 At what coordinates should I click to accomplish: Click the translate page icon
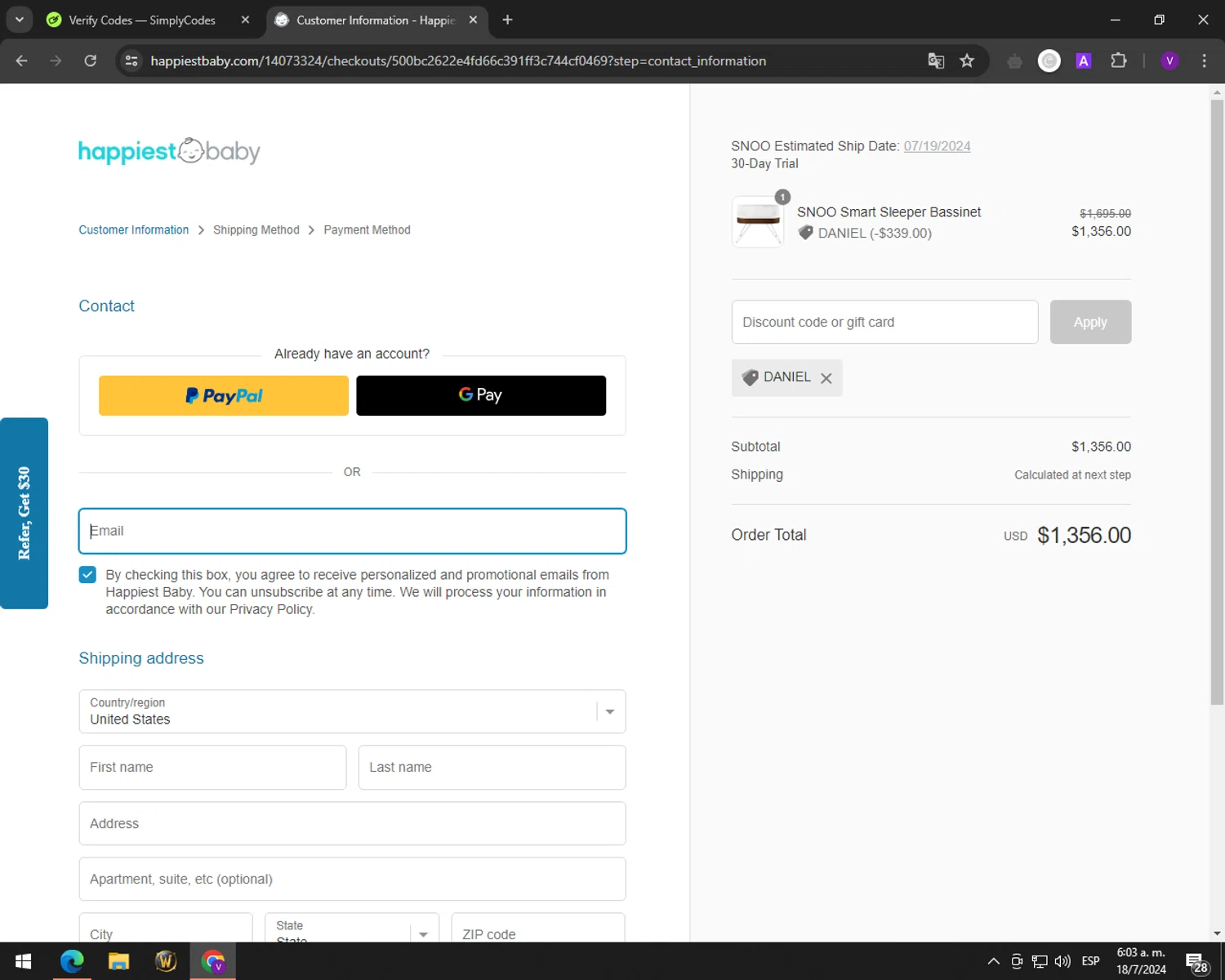pyautogui.click(x=936, y=60)
